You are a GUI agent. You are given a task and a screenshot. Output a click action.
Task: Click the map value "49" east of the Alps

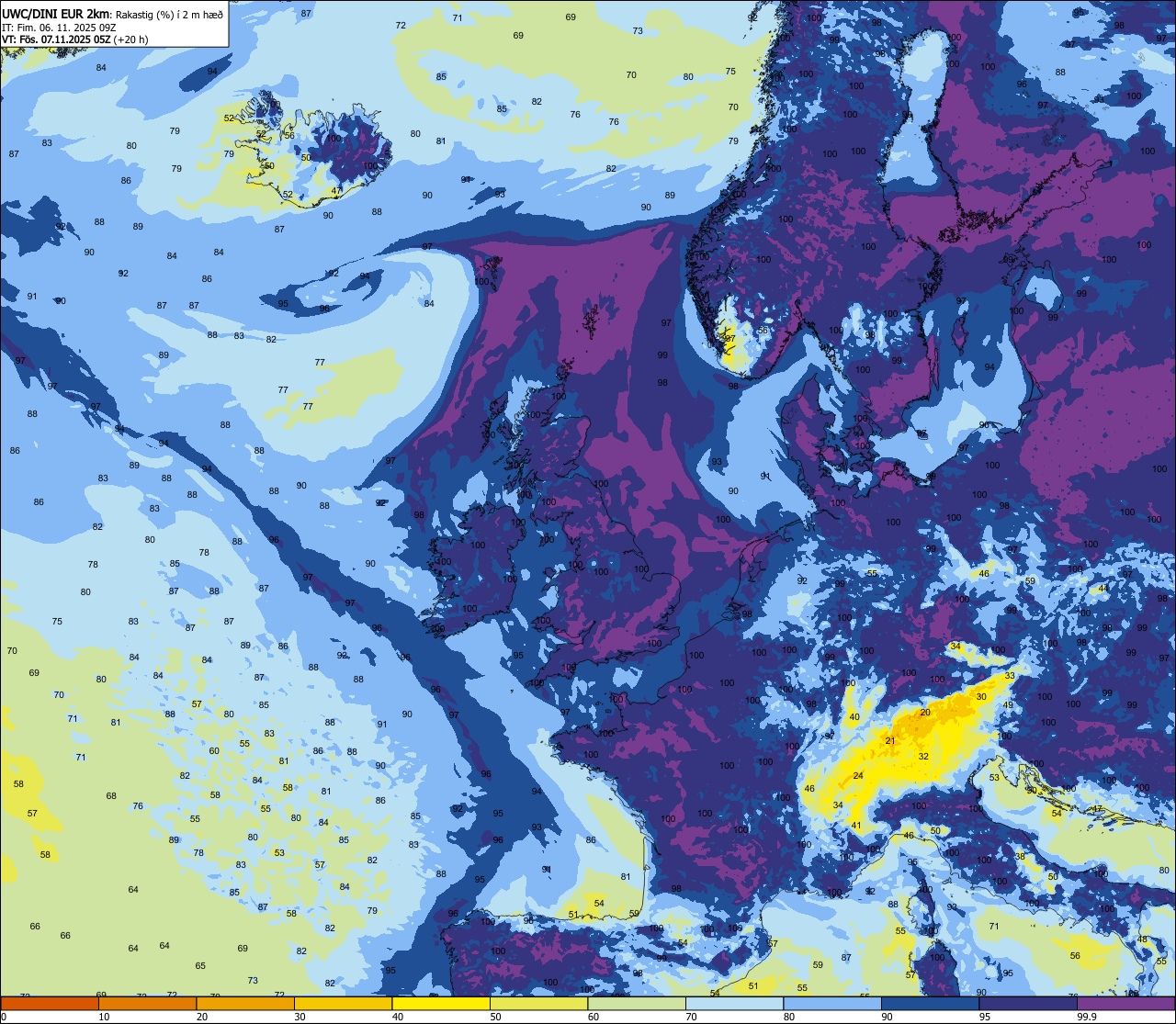pyautogui.click(x=1007, y=705)
